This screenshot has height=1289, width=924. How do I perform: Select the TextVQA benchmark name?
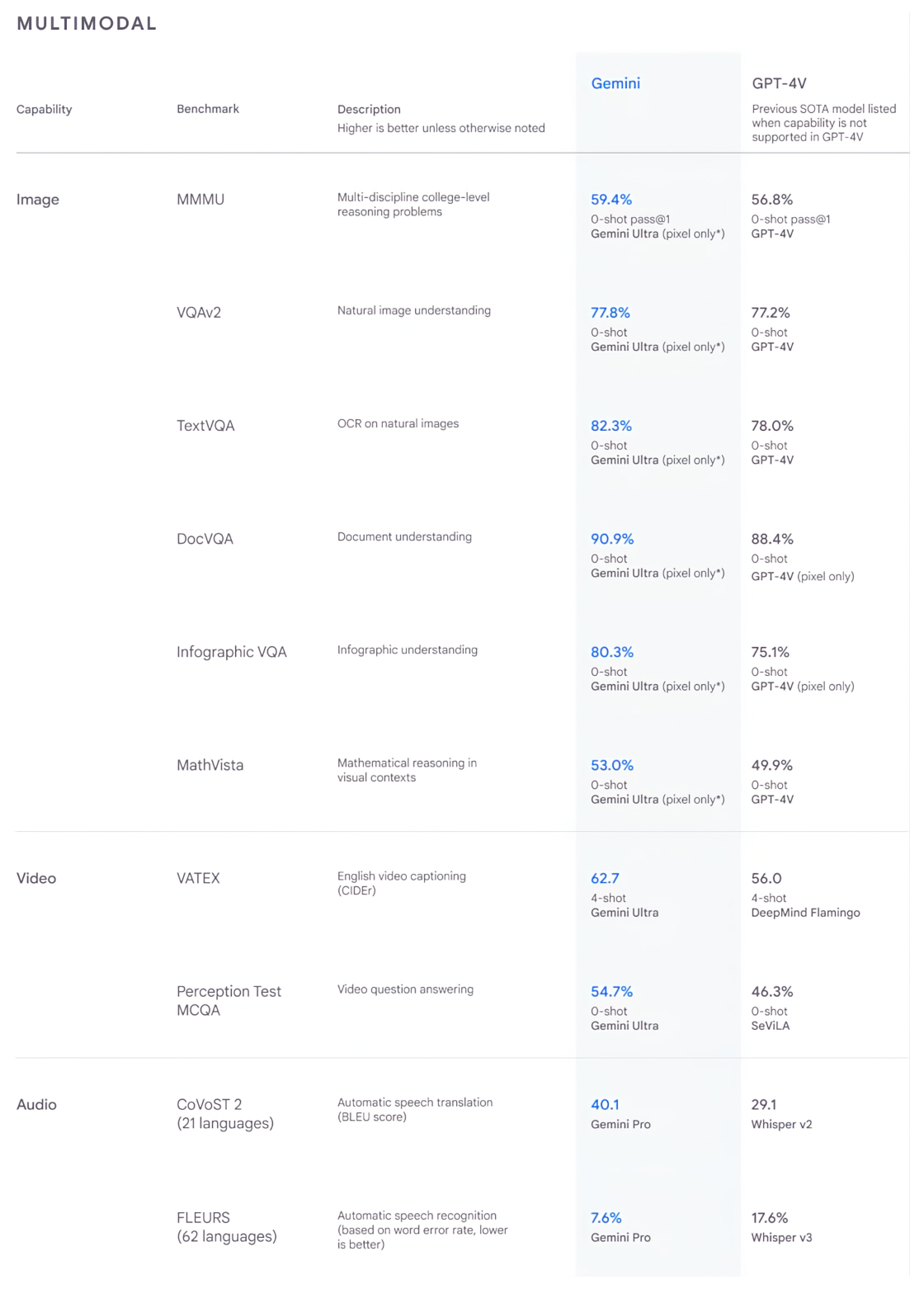tap(205, 426)
